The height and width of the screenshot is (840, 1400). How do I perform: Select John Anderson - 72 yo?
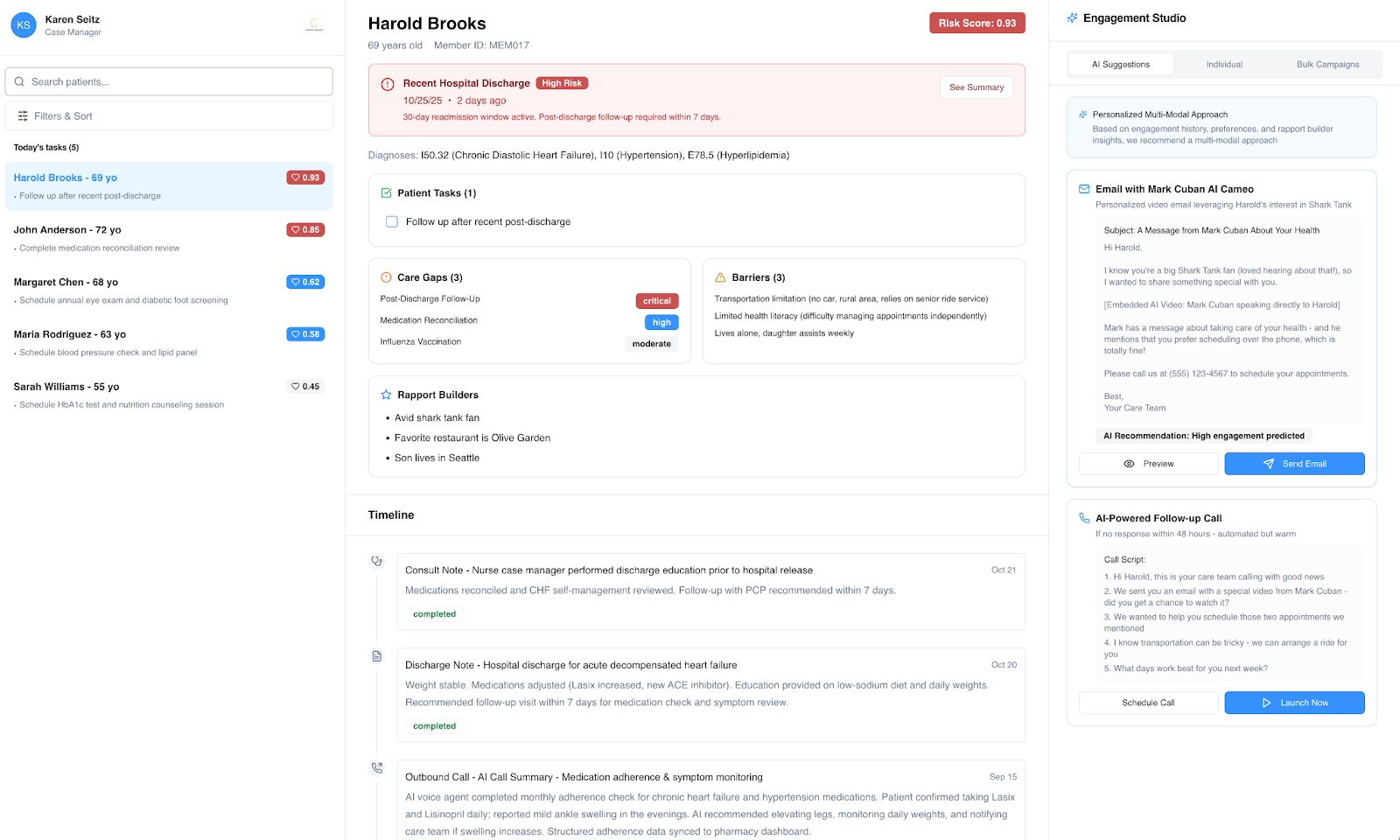pyautogui.click(x=169, y=238)
